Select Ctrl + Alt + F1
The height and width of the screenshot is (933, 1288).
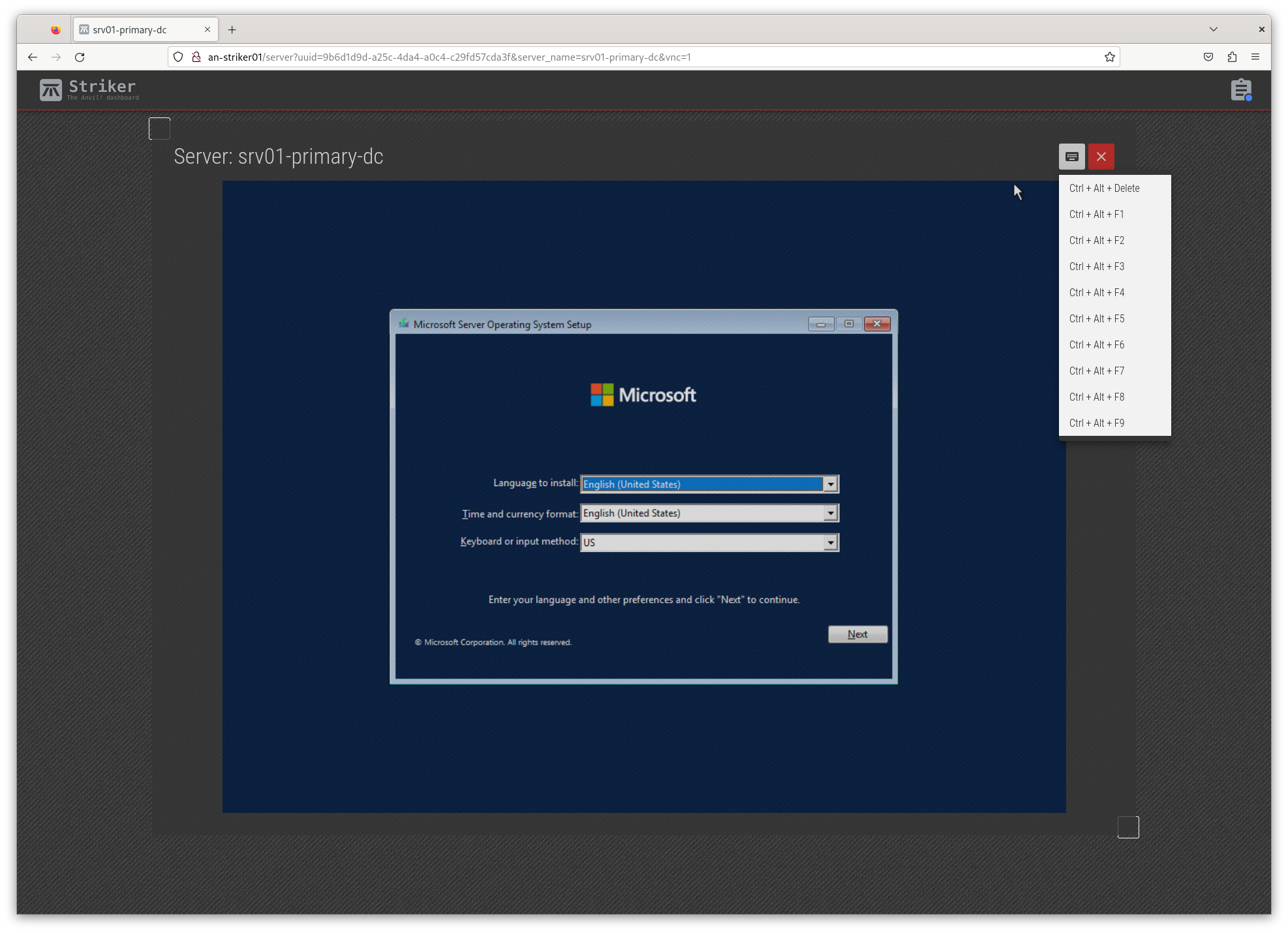pos(1114,214)
